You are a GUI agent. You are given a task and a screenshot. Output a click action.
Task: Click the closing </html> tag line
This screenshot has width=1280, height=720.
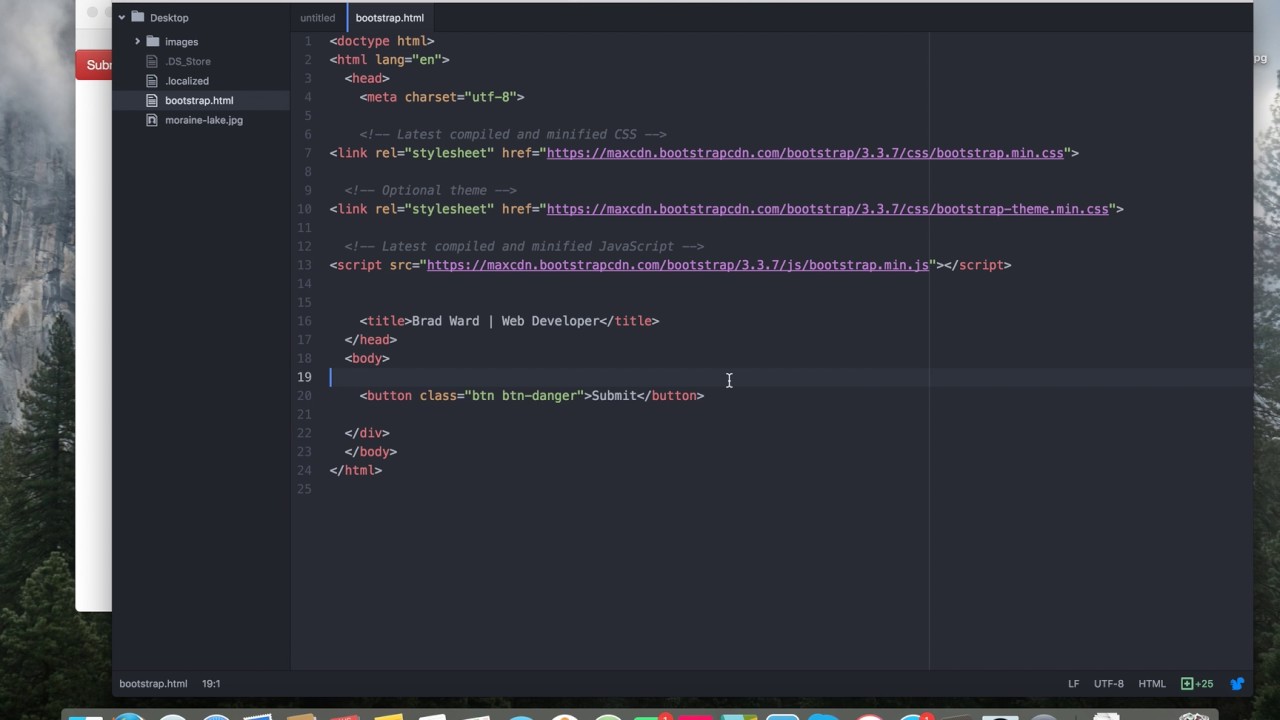point(356,470)
